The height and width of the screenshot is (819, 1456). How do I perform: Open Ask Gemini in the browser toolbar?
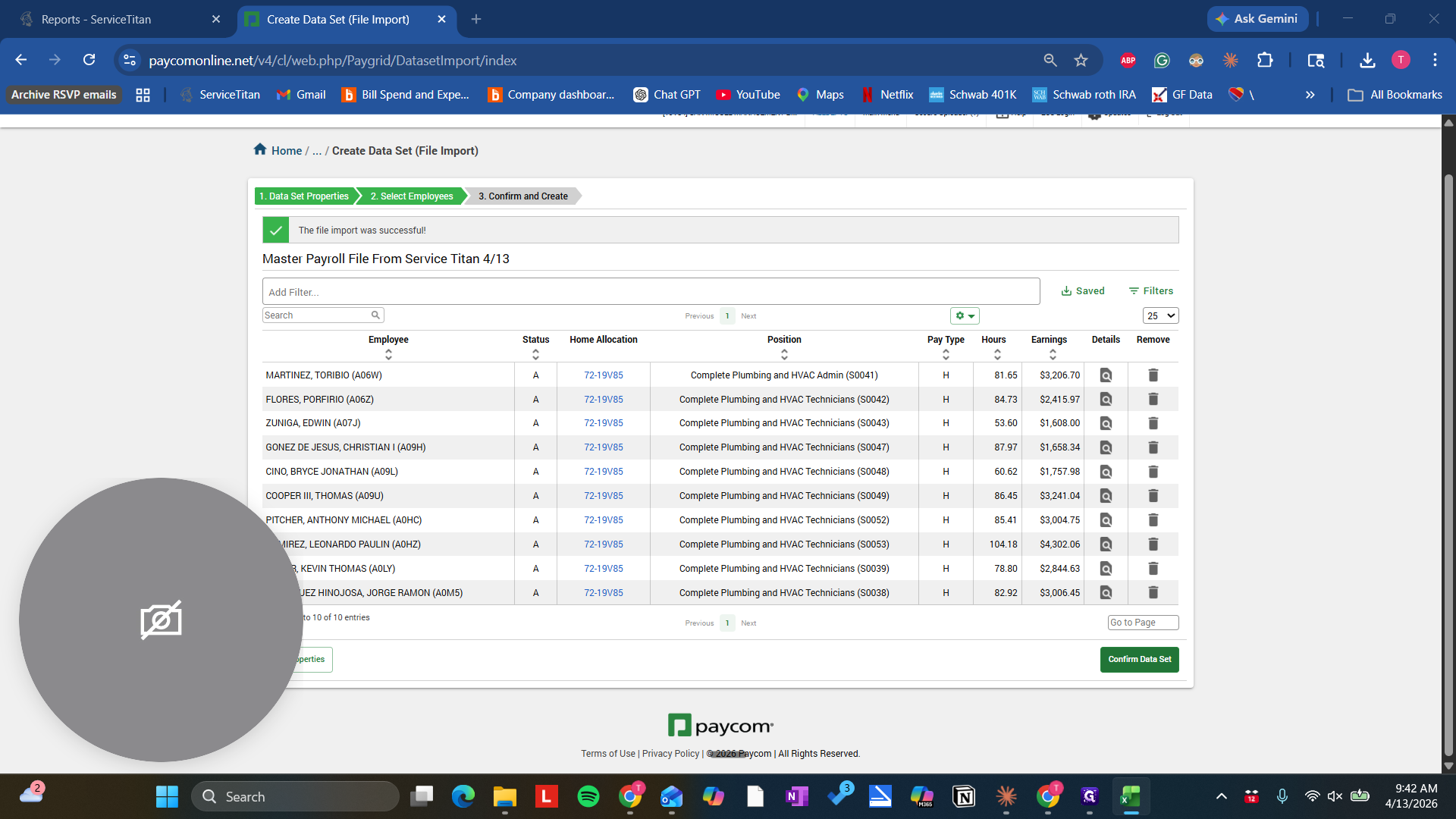point(1257,18)
